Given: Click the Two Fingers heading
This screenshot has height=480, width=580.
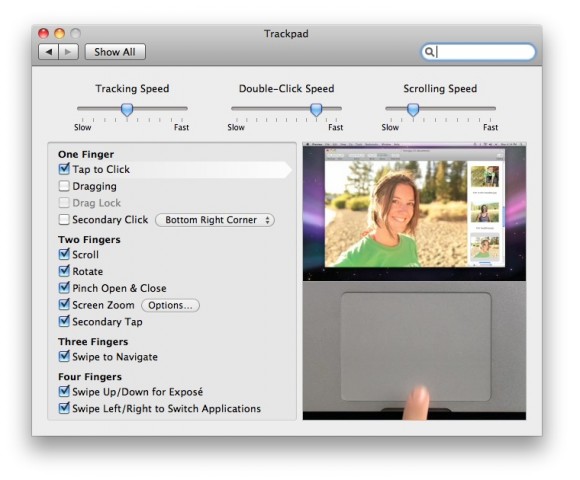Looking at the screenshot, I should point(89,240).
